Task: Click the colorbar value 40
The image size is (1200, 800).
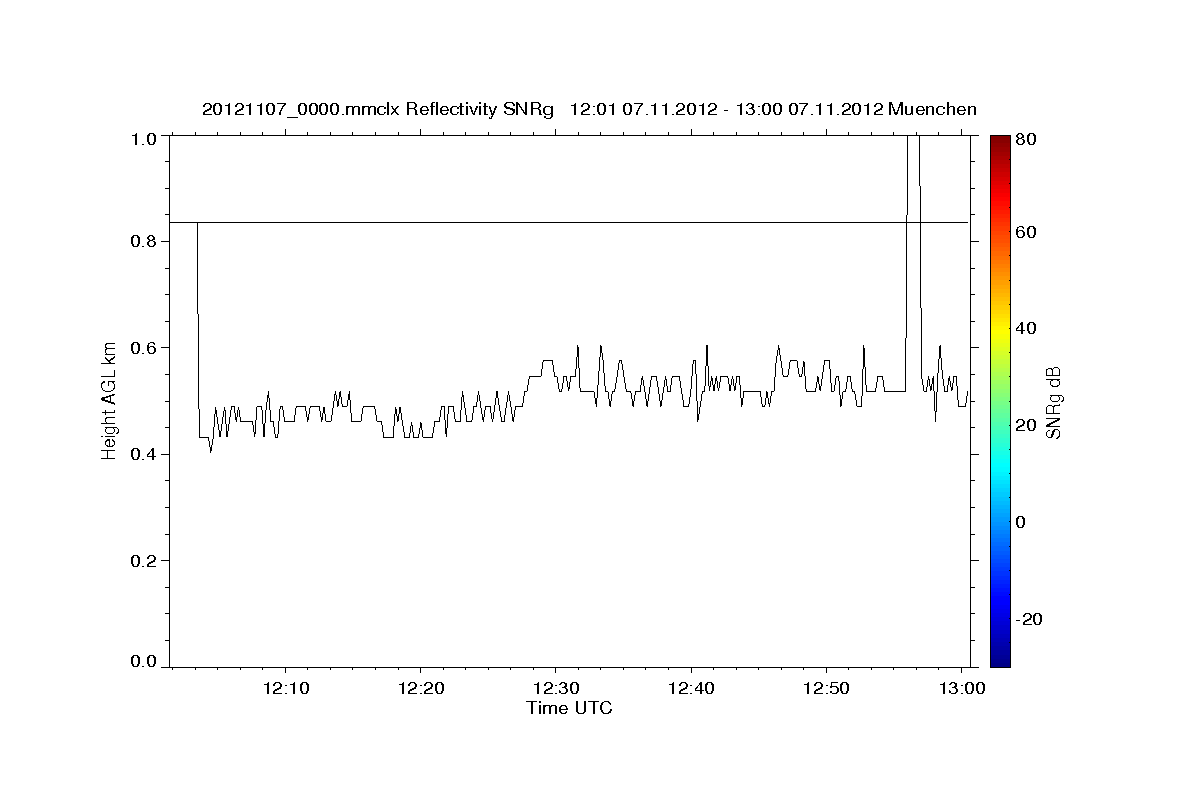Action: click(1025, 328)
